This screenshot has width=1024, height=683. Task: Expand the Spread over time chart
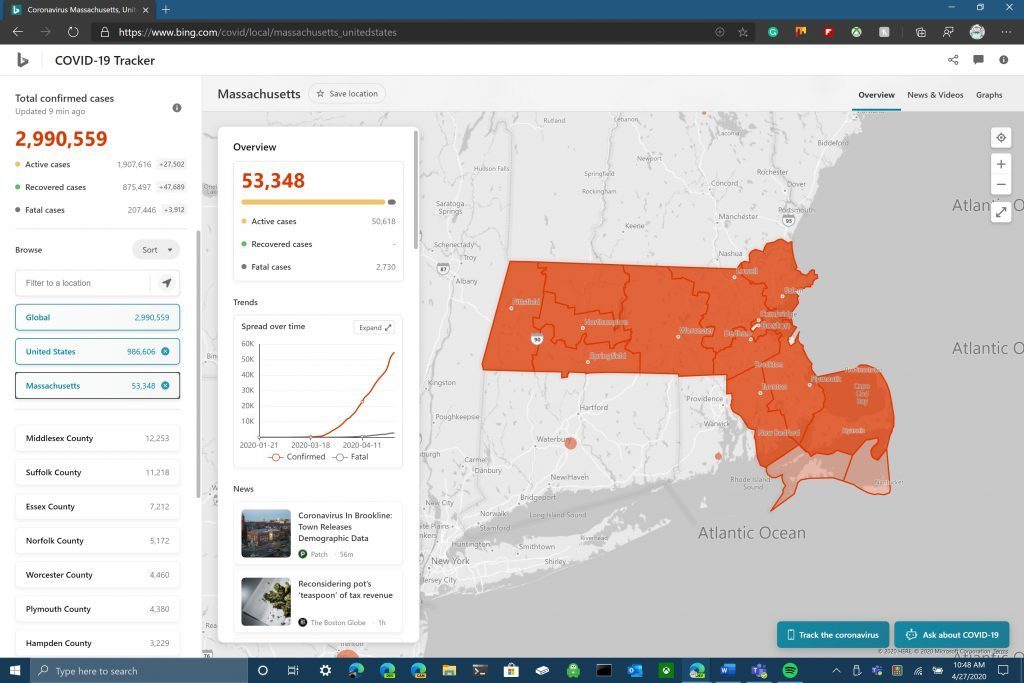coord(375,327)
